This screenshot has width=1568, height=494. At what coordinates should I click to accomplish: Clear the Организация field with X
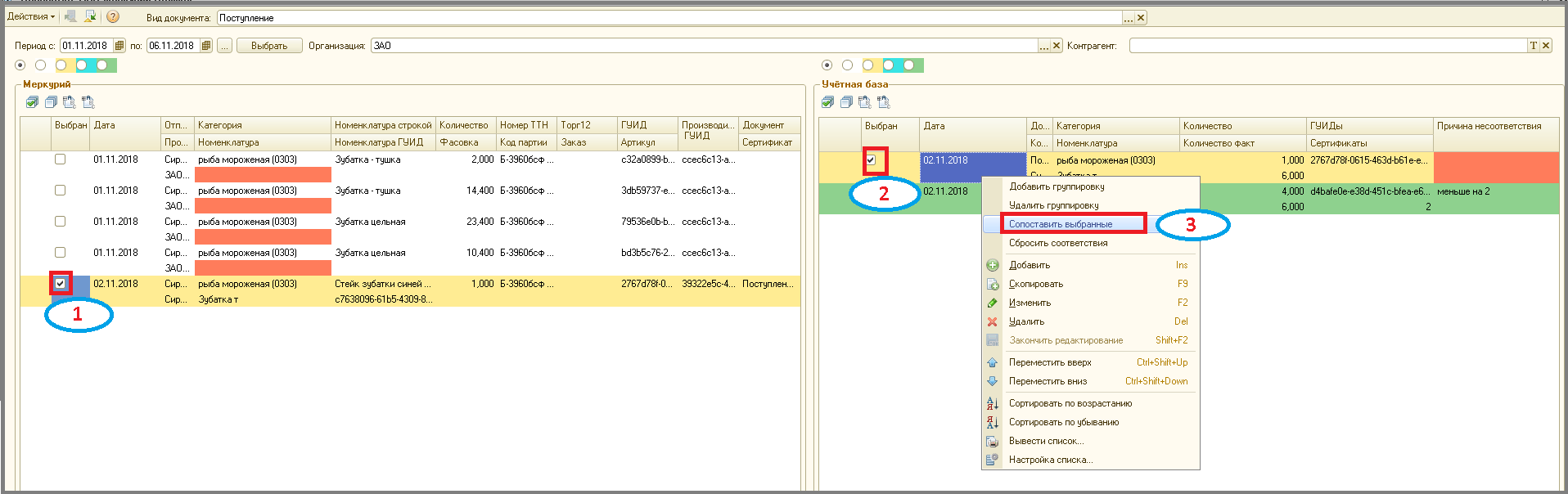(x=1057, y=46)
